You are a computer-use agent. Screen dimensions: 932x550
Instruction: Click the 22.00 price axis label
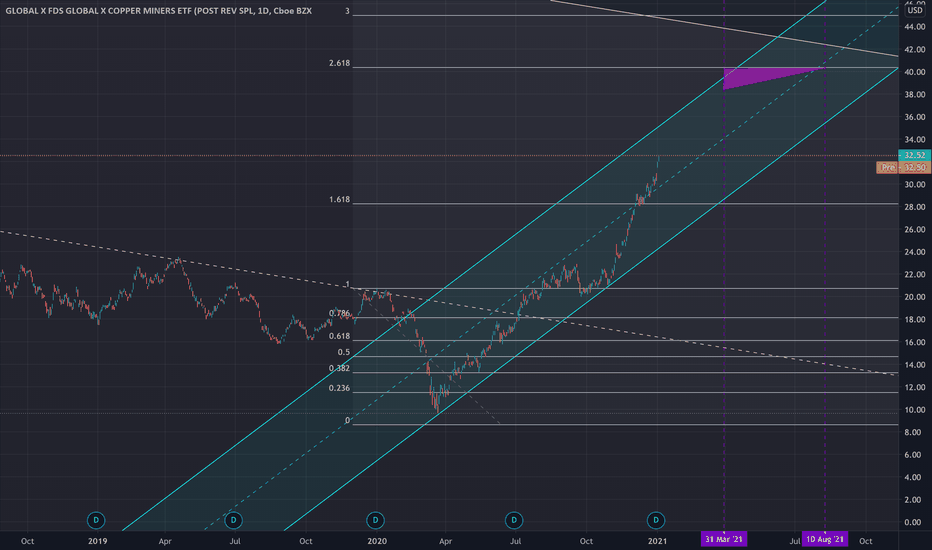(915, 275)
